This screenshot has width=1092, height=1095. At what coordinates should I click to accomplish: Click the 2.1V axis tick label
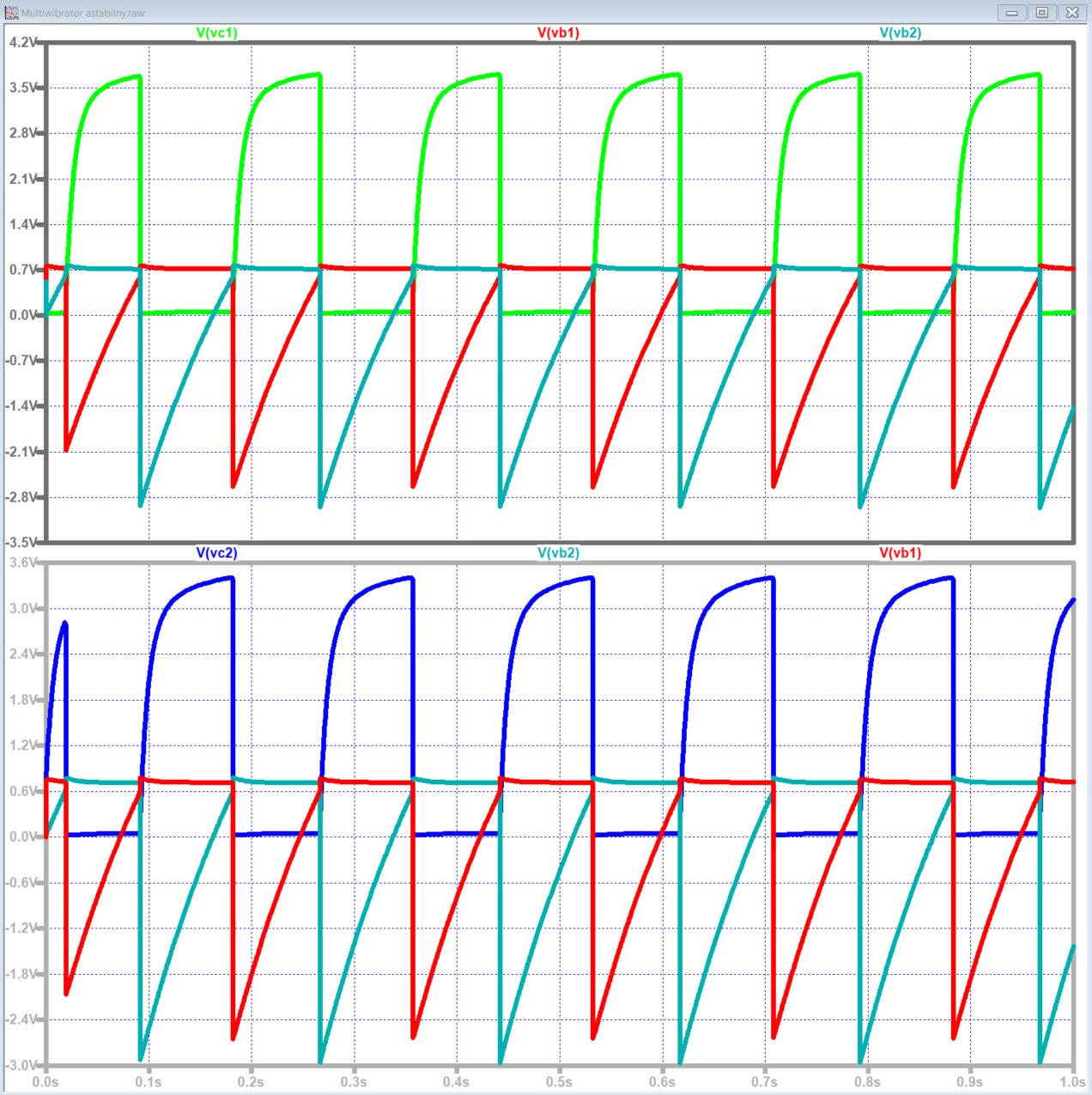pos(23,179)
